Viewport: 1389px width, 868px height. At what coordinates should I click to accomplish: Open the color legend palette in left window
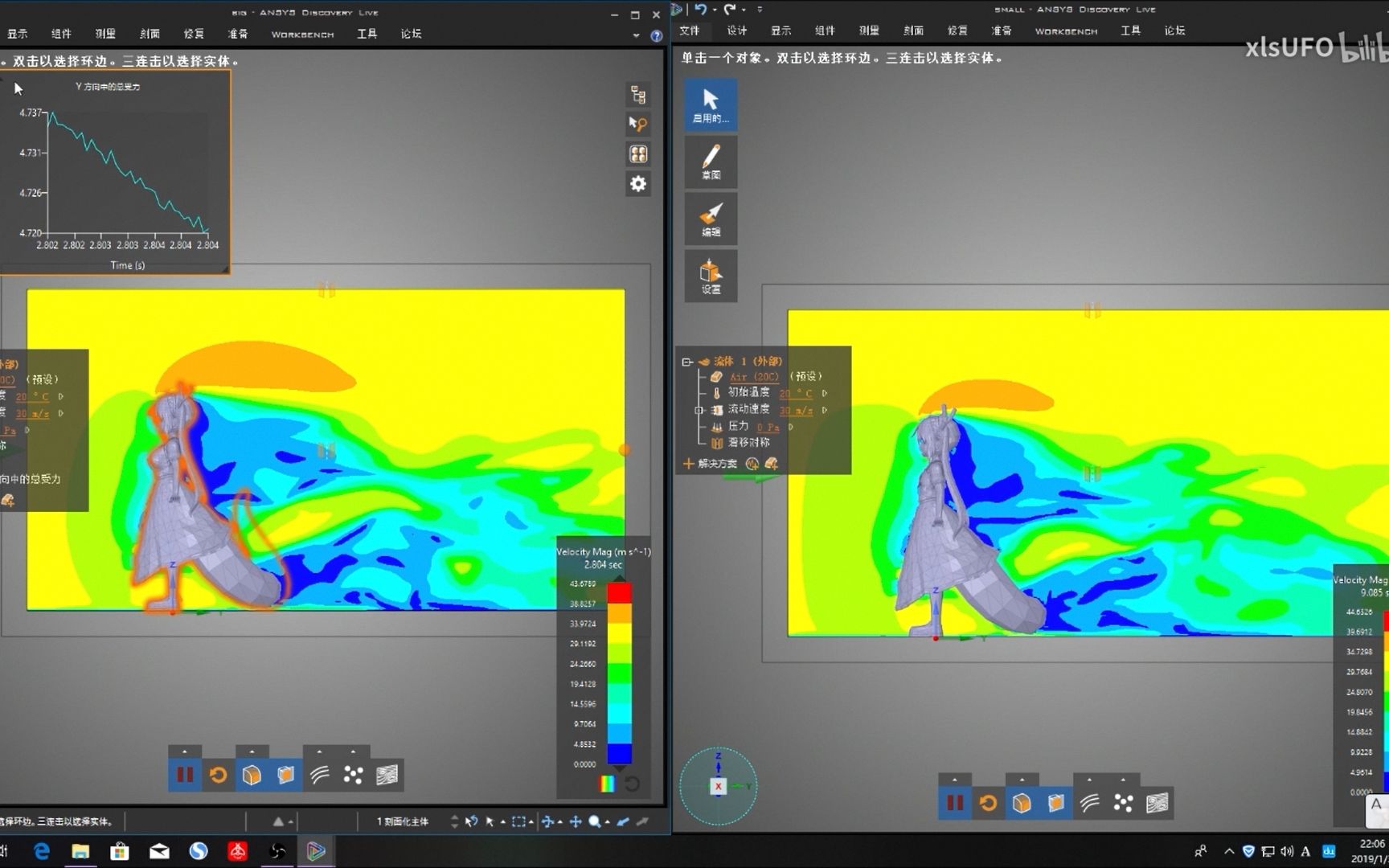click(608, 784)
